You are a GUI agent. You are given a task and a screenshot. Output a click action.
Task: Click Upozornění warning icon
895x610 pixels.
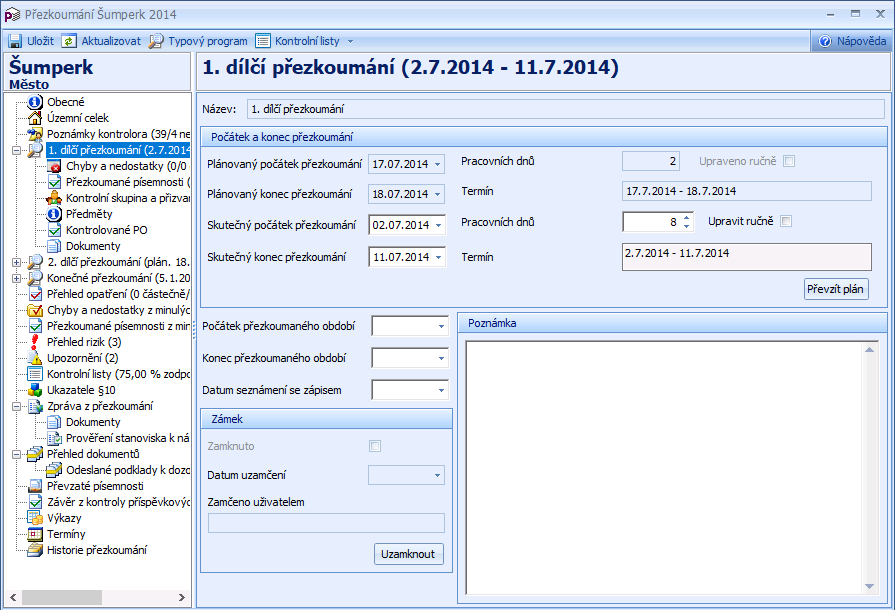35,358
